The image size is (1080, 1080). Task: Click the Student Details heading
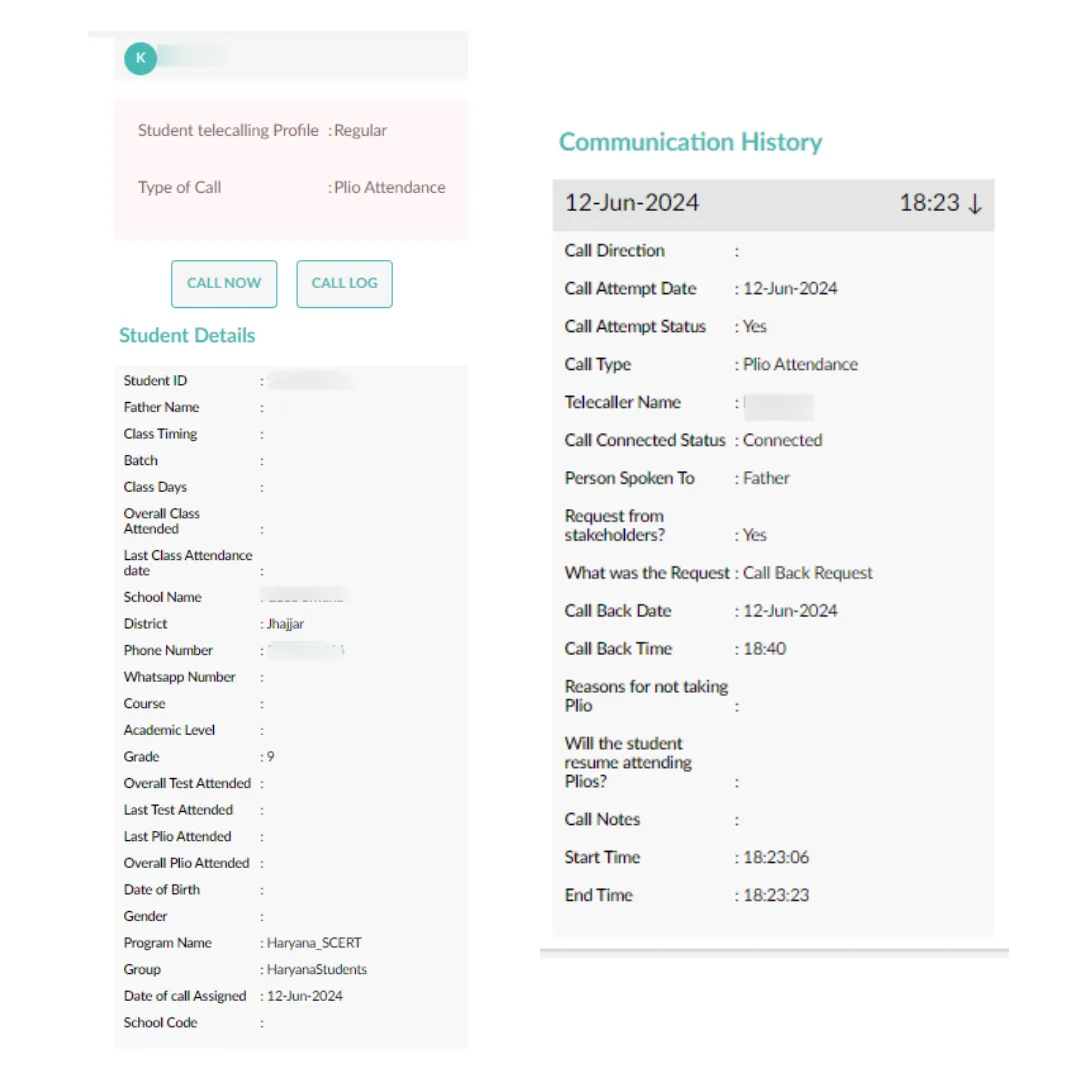(x=187, y=335)
